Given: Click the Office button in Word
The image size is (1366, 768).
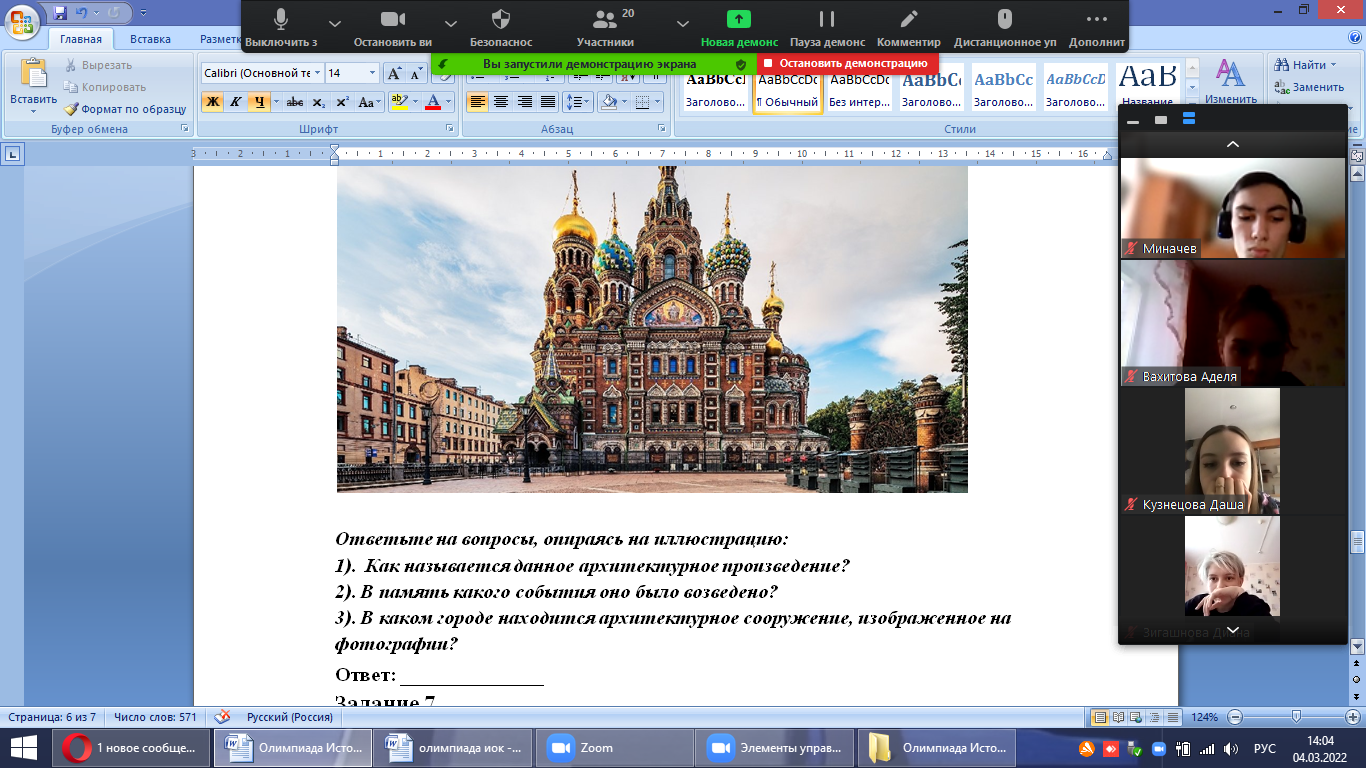Looking at the screenshot, I should point(22,22).
